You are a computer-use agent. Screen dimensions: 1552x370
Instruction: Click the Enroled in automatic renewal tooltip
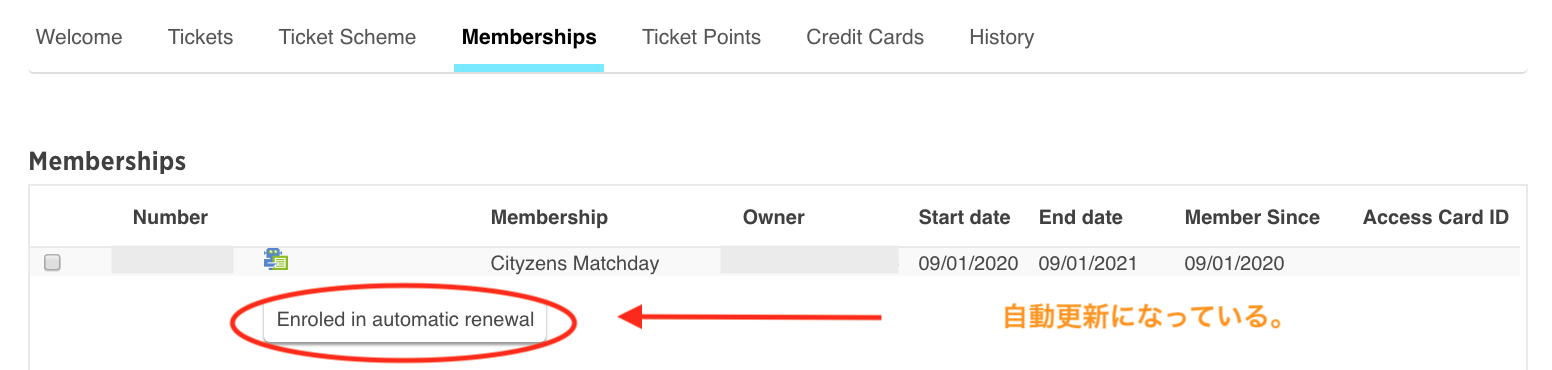405,321
